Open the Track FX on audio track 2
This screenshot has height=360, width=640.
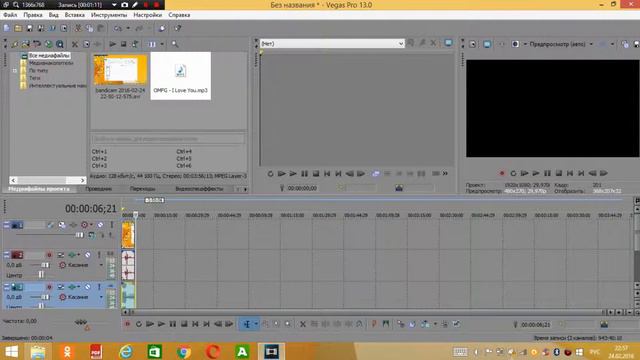pyautogui.click(x=73, y=255)
